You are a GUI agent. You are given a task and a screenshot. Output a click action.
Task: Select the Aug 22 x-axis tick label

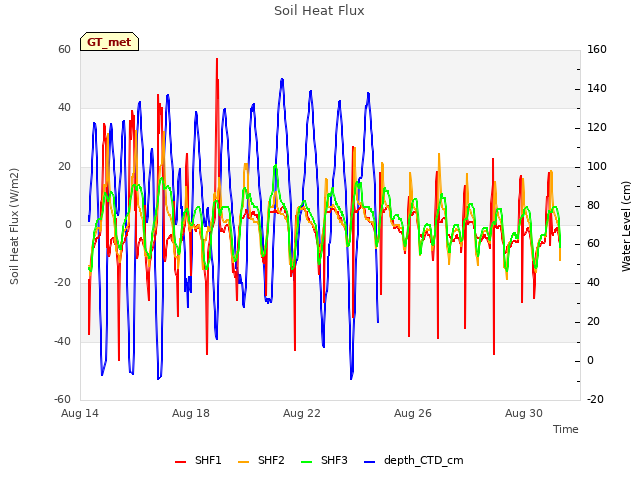point(302,413)
